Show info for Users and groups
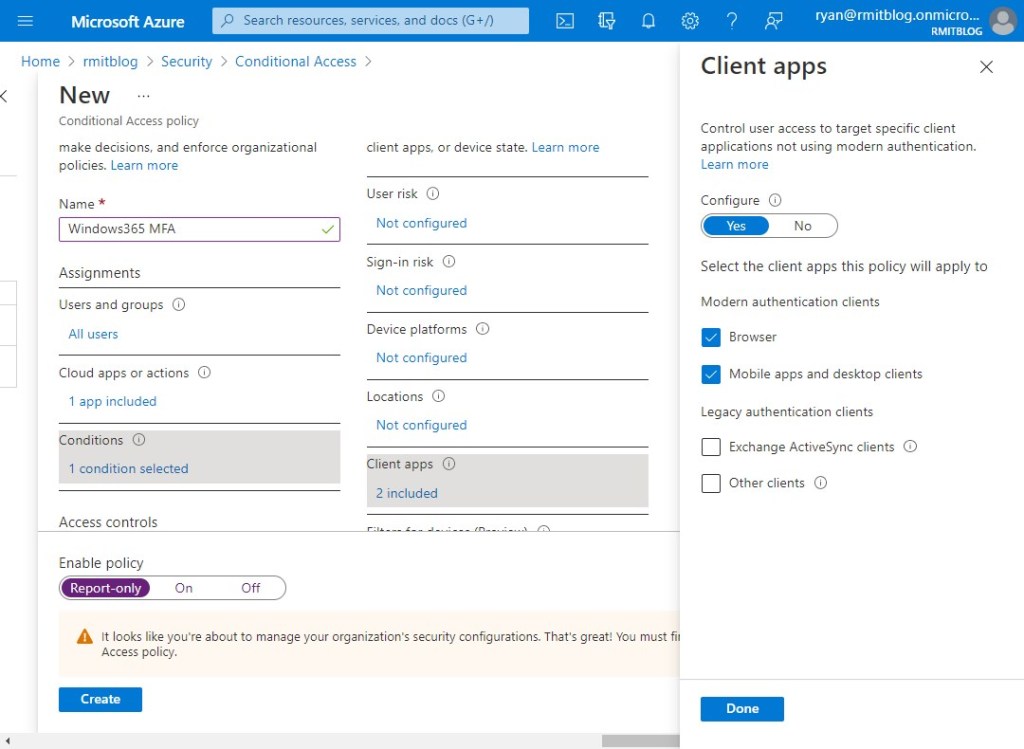This screenshot has width=1024, height=749. pyautogui.click(x=178, y=304)
